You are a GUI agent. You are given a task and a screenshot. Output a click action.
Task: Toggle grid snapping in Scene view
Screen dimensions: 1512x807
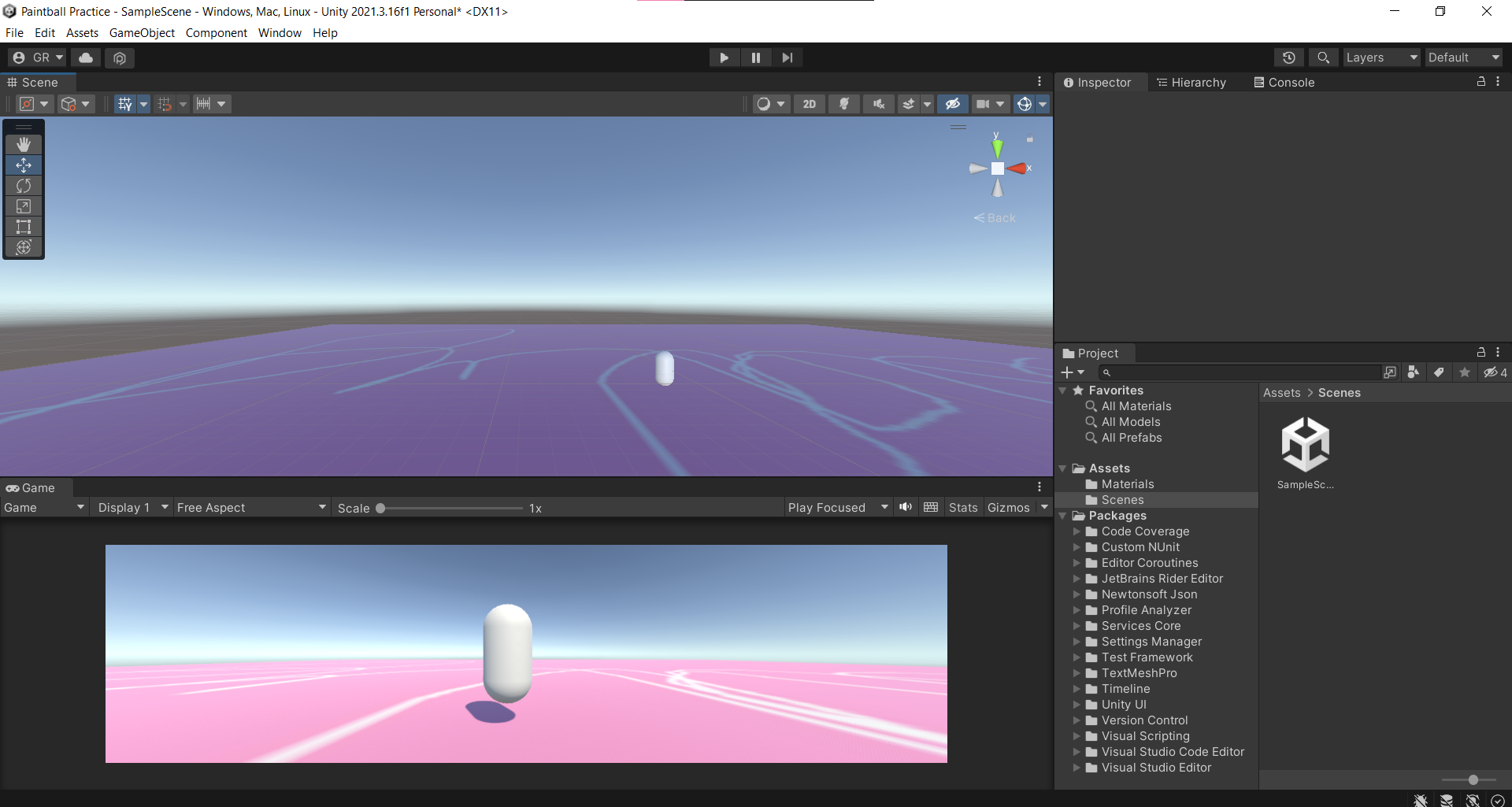tap(165, 104)
